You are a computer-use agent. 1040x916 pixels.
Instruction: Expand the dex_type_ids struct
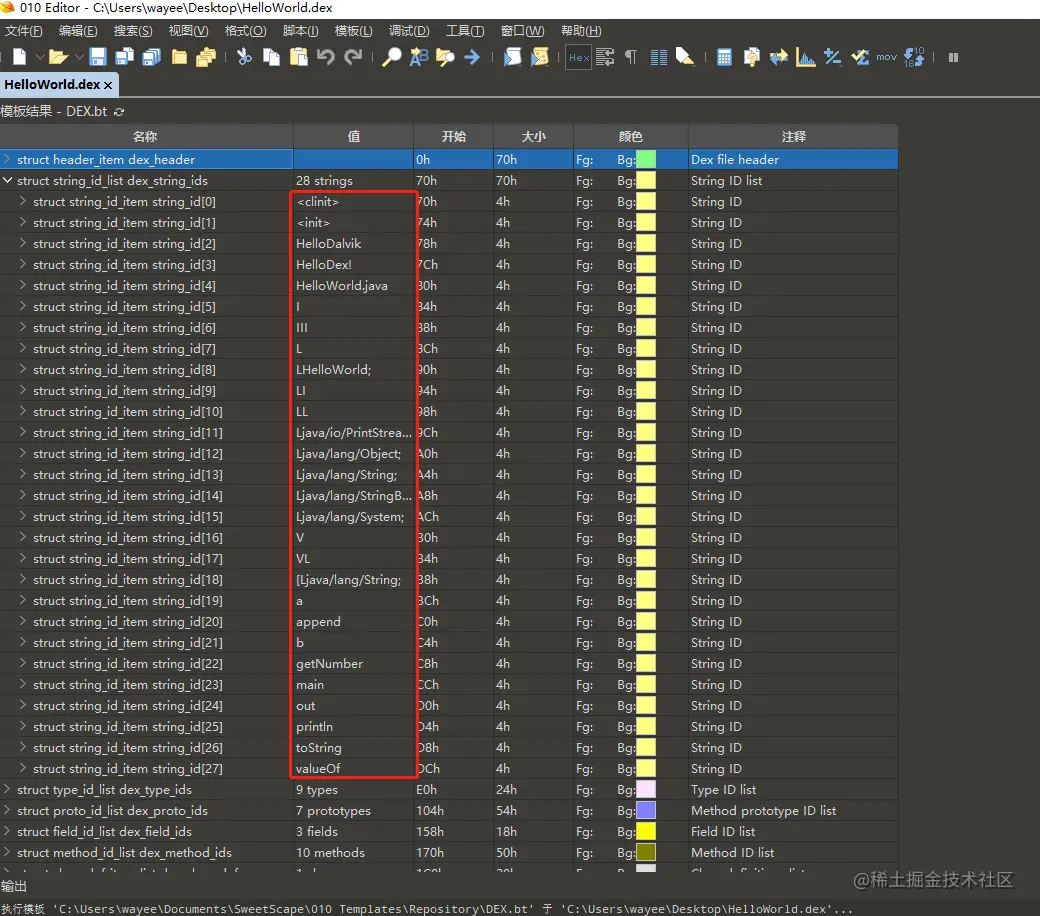7,789
